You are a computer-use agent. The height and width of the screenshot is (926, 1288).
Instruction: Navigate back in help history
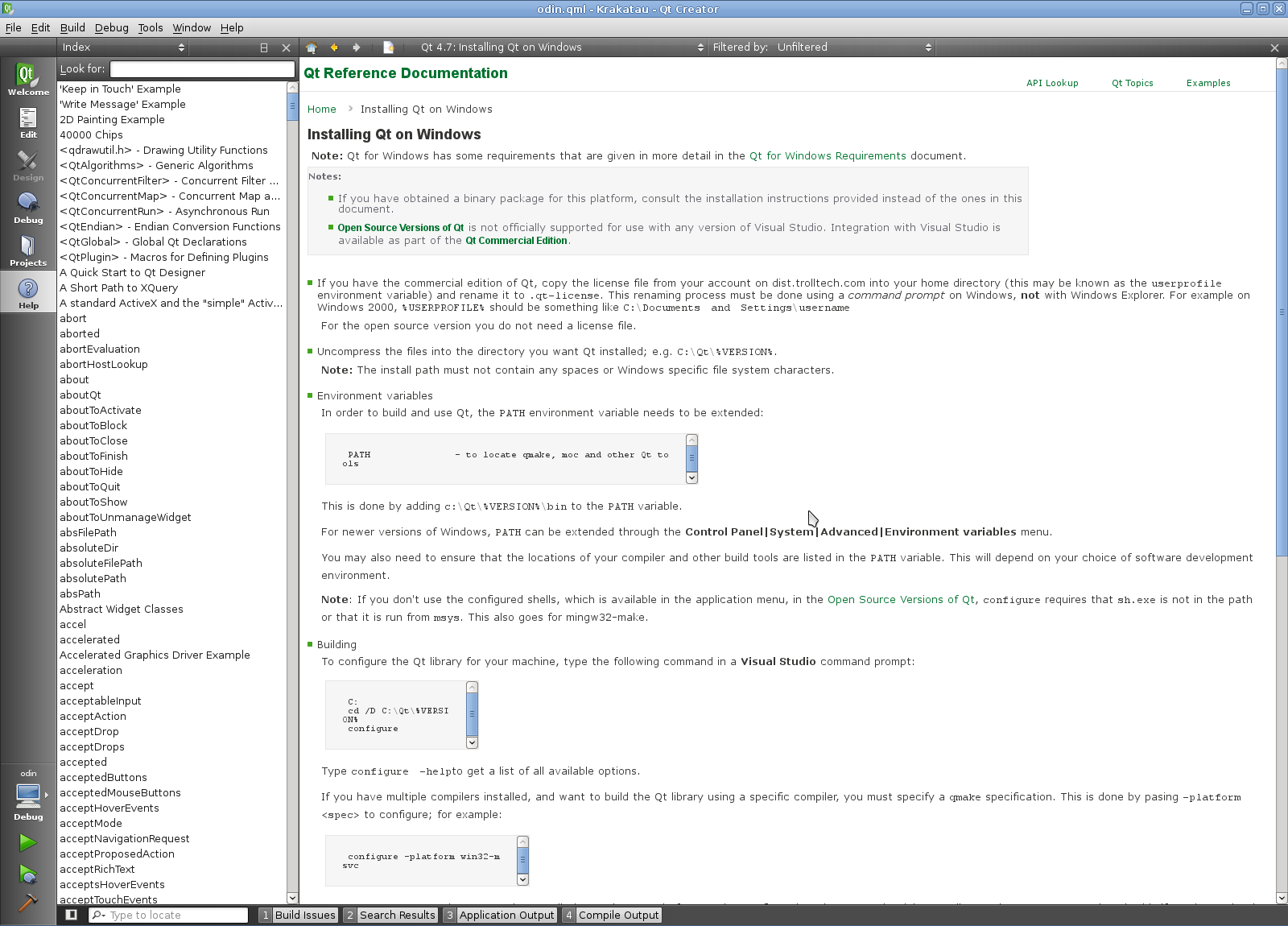[334, 48]
